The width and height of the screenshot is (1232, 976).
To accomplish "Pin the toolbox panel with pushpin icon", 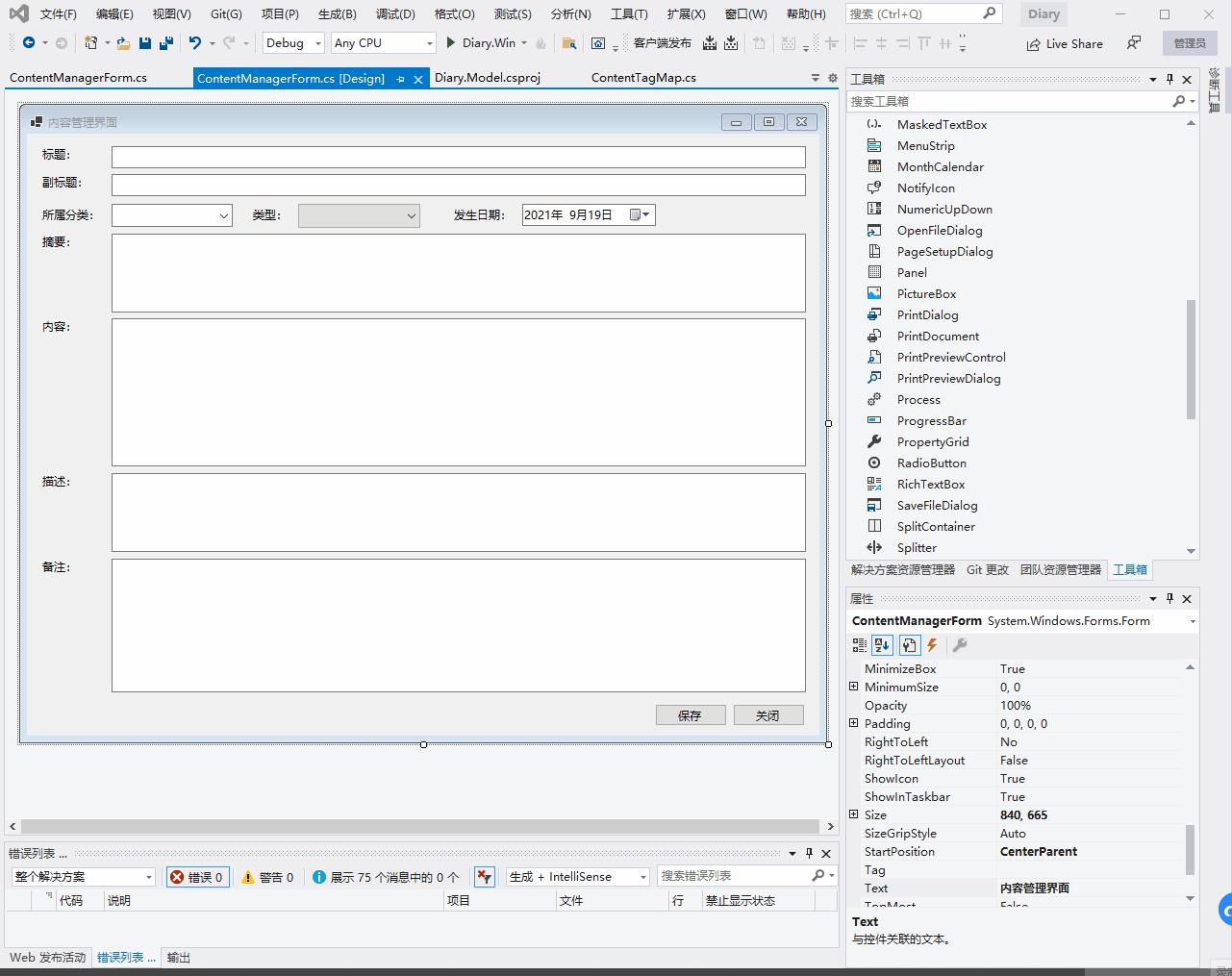I will (x=1169, y=79).
